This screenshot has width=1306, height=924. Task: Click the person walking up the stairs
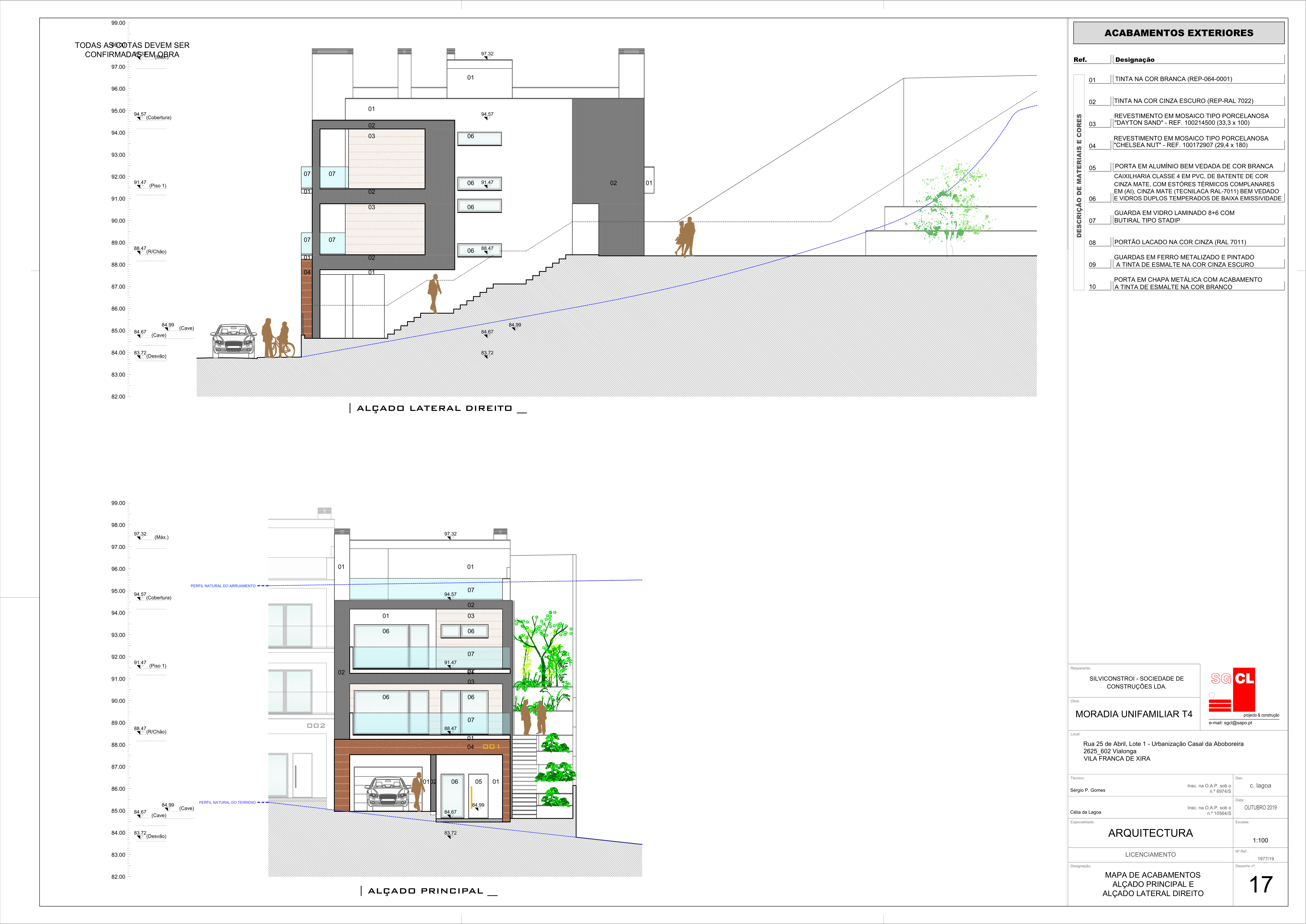(434, 293)
